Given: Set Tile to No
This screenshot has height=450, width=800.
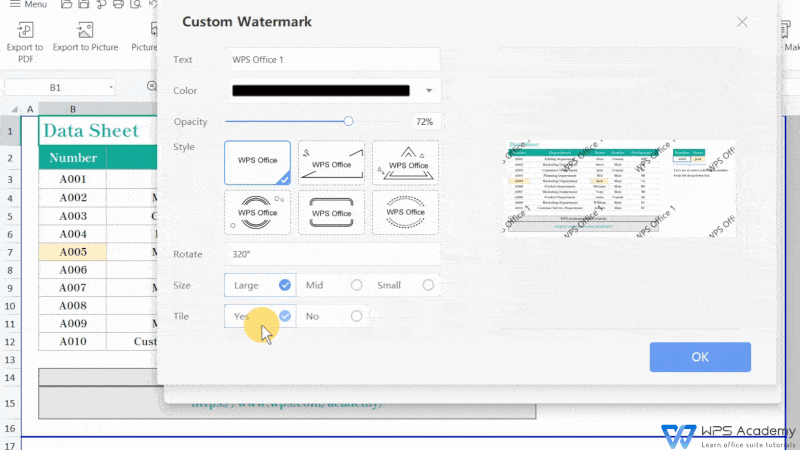Looking at the screenshot, I should coord(357,316).
